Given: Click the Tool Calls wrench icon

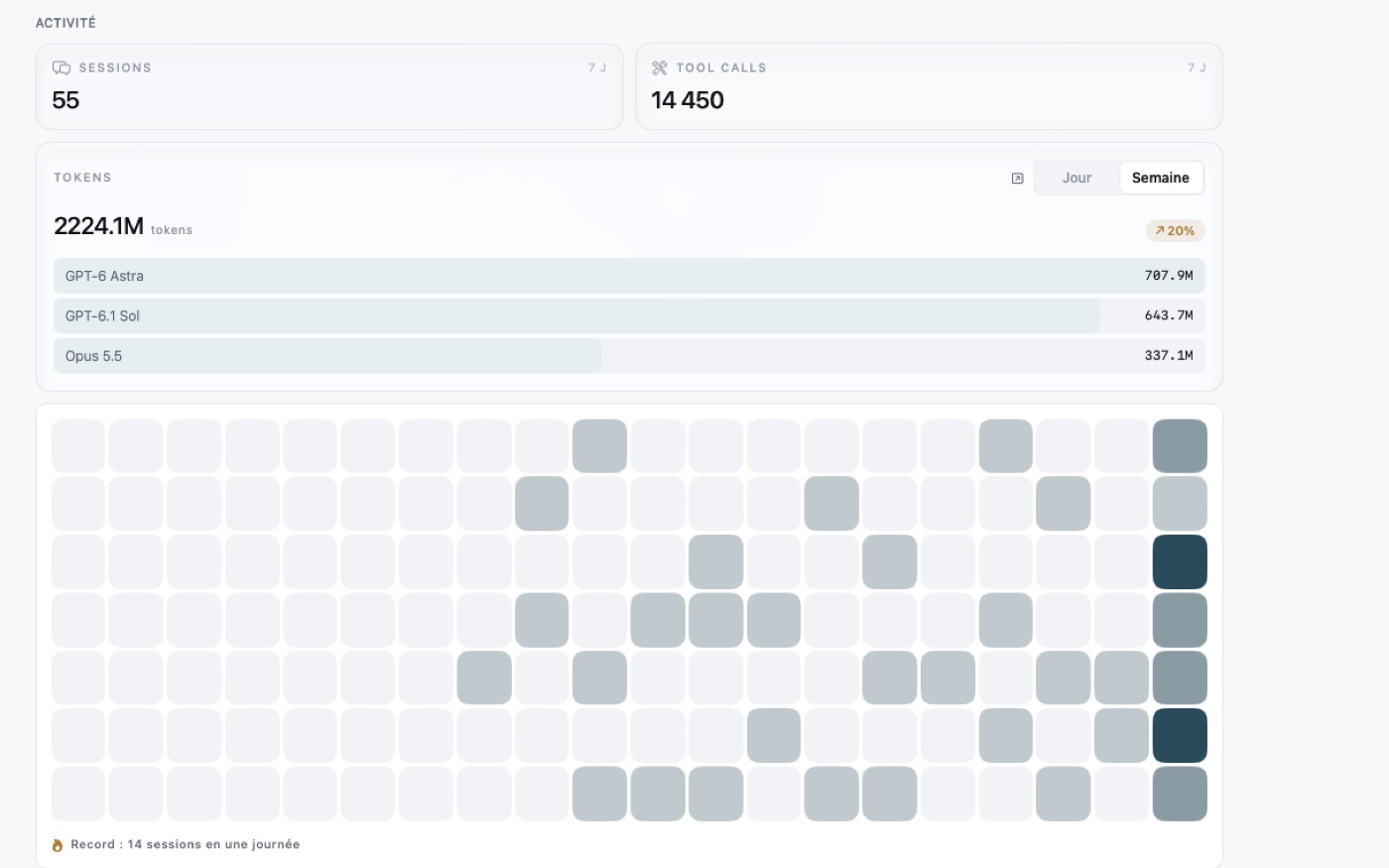Looking at the screenshot, I should click(x=660, y=67).
